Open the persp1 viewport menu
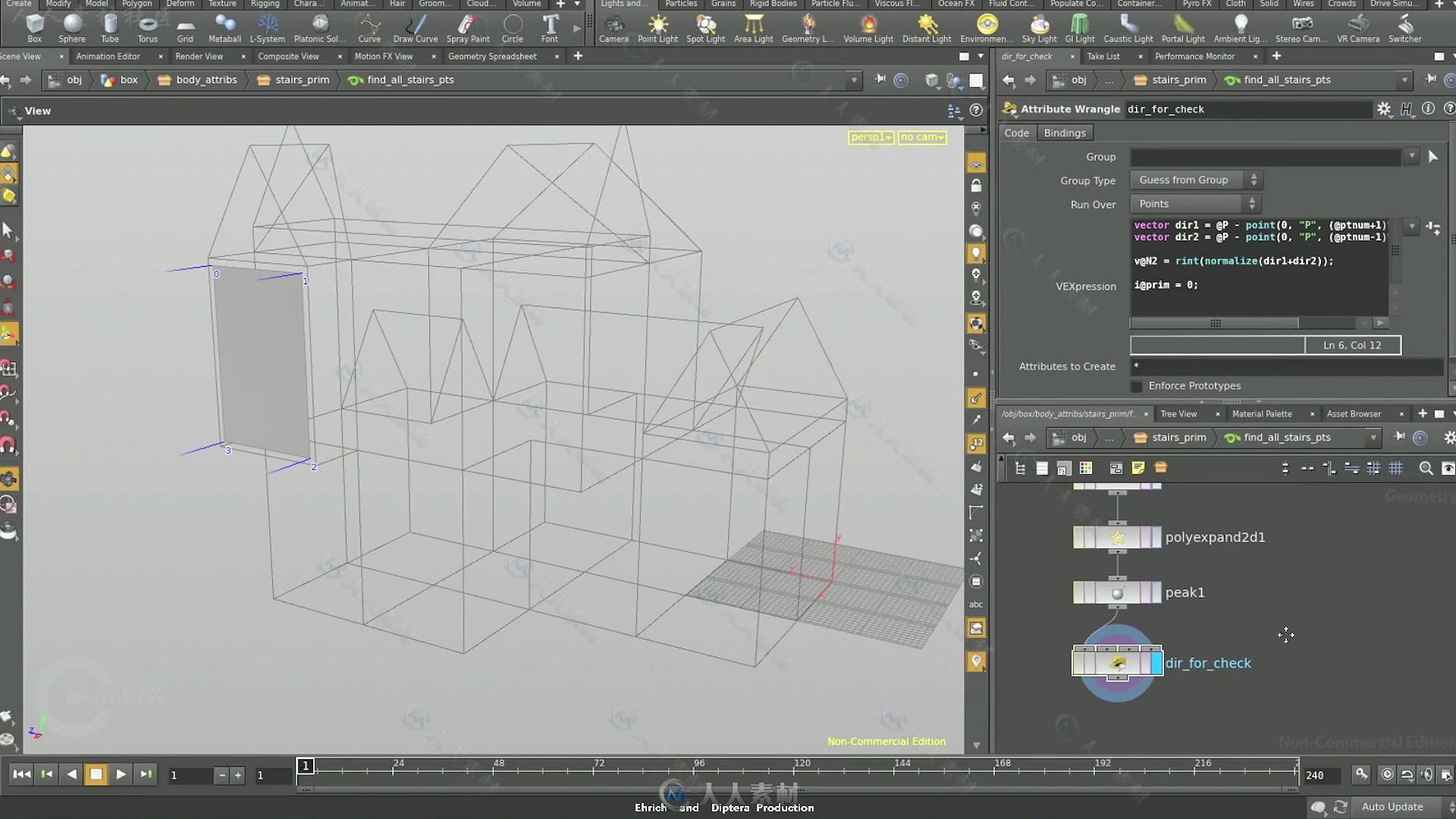Viewport: 1456px width, 819px height. 871,137
